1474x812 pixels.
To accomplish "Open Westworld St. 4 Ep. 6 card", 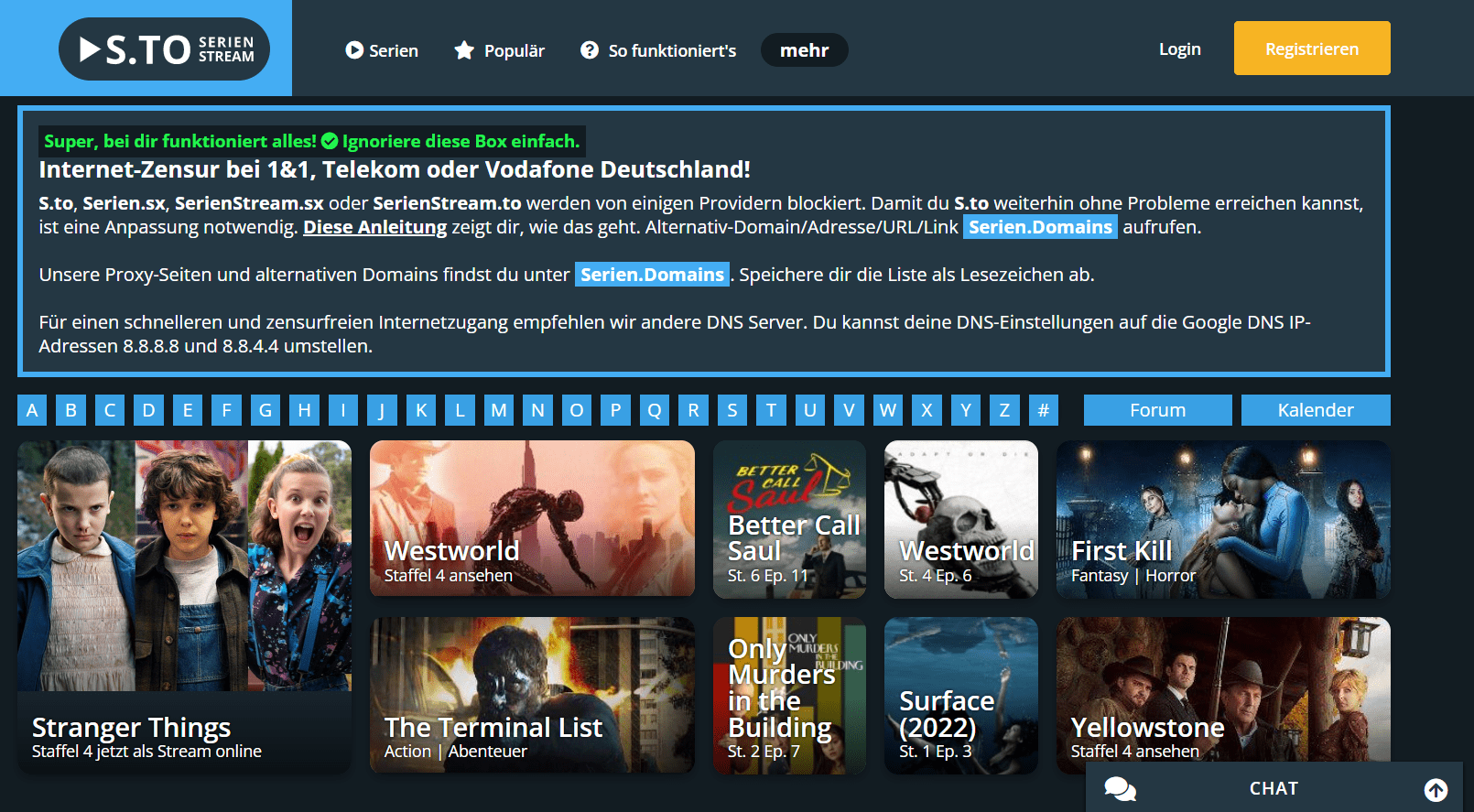I will coord(961,519).
